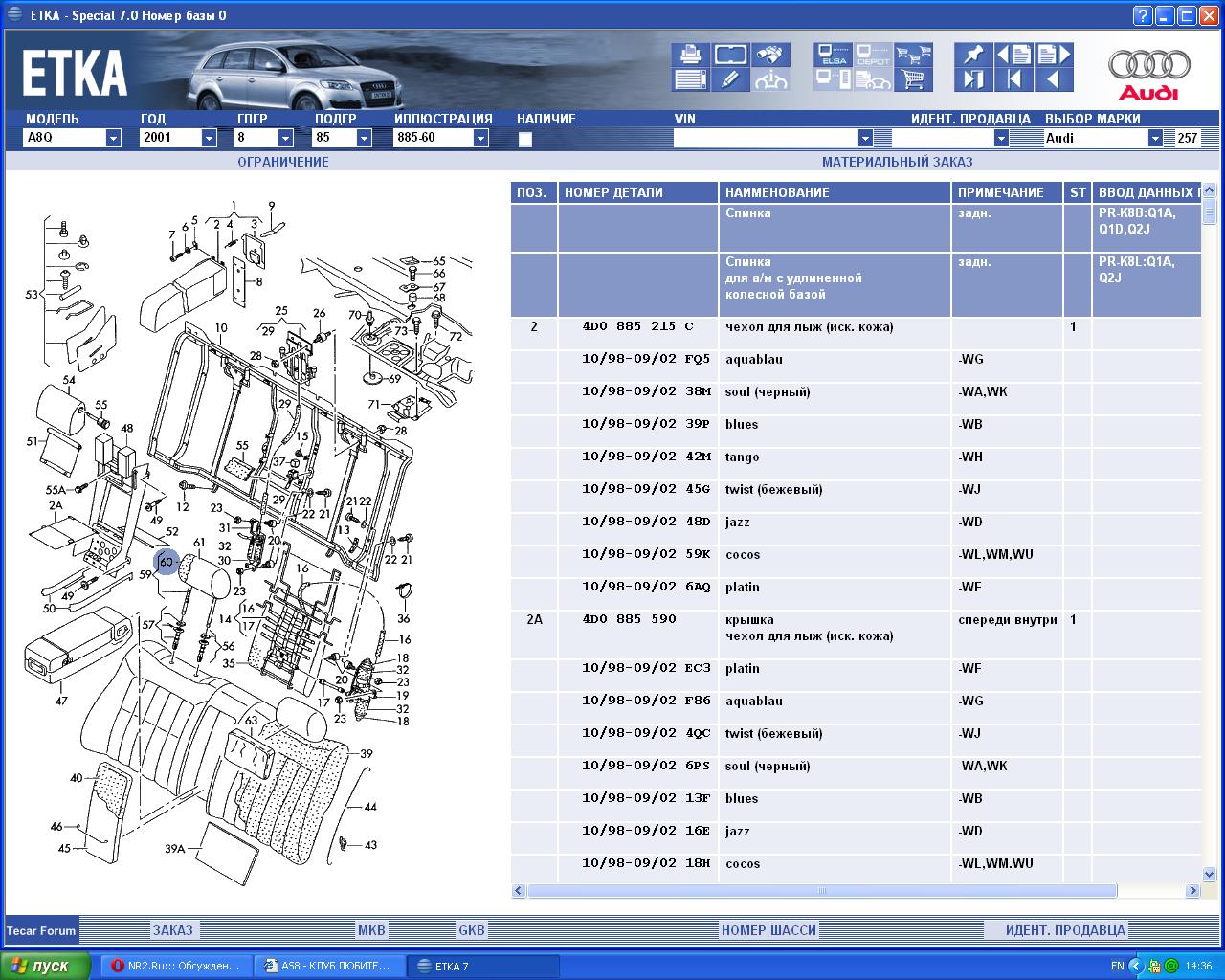Toggle the НАЛИЧИЕ checkbox

pyautogui.click(x=525, y=140)
